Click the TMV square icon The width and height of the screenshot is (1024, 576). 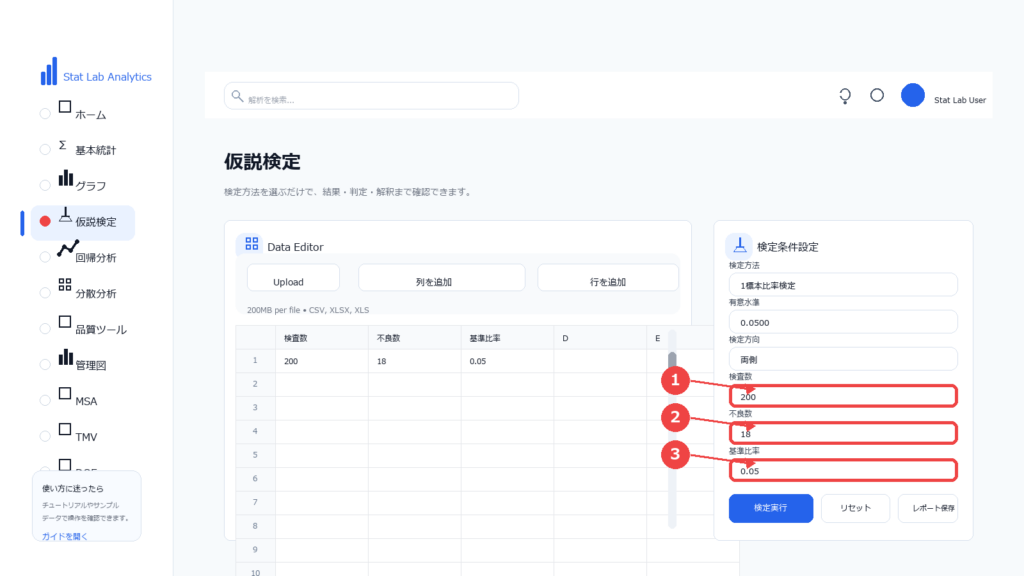click(x=65, y=429)
